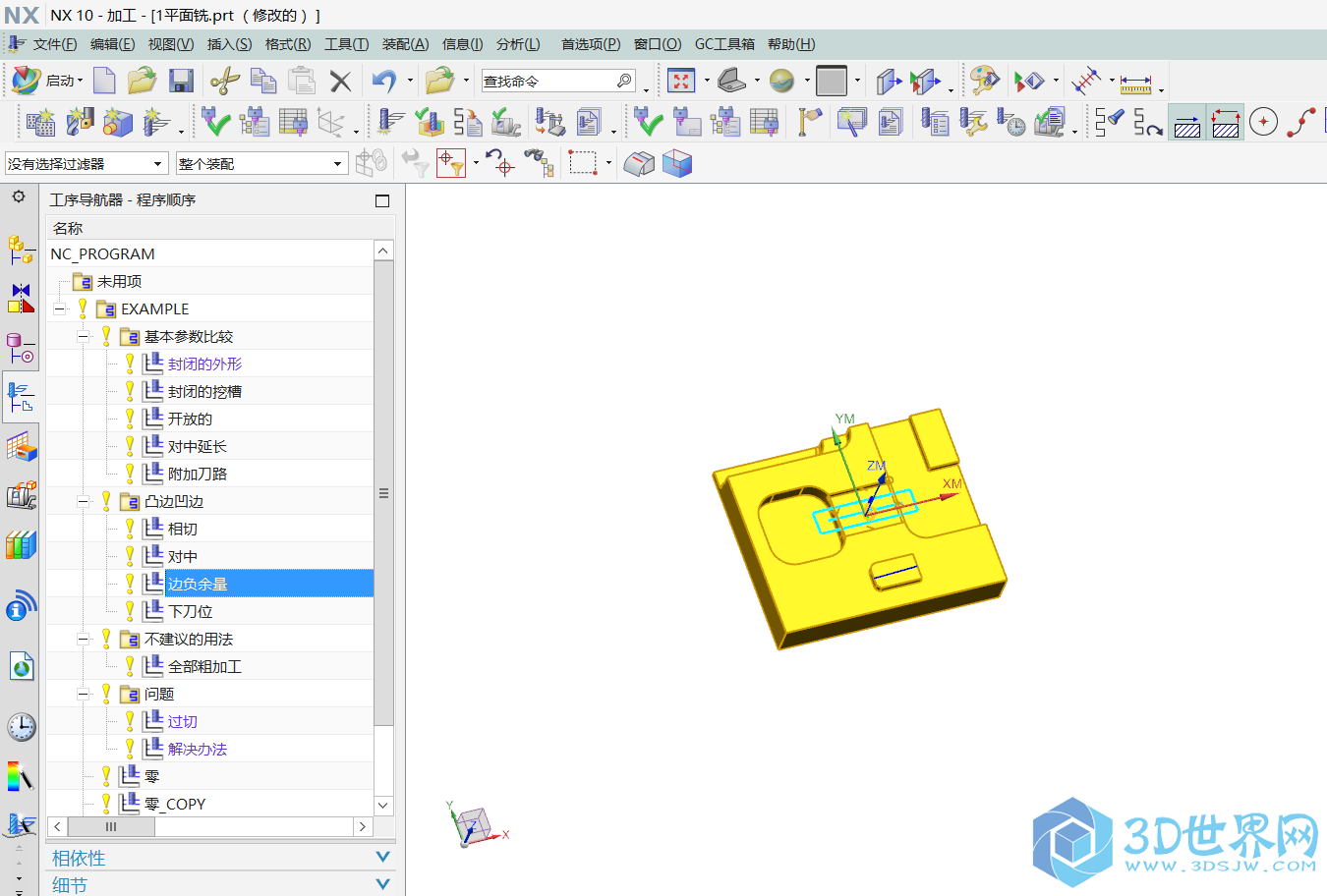
Task: Click the Create Tool drill icon
Action: (80, 122)
